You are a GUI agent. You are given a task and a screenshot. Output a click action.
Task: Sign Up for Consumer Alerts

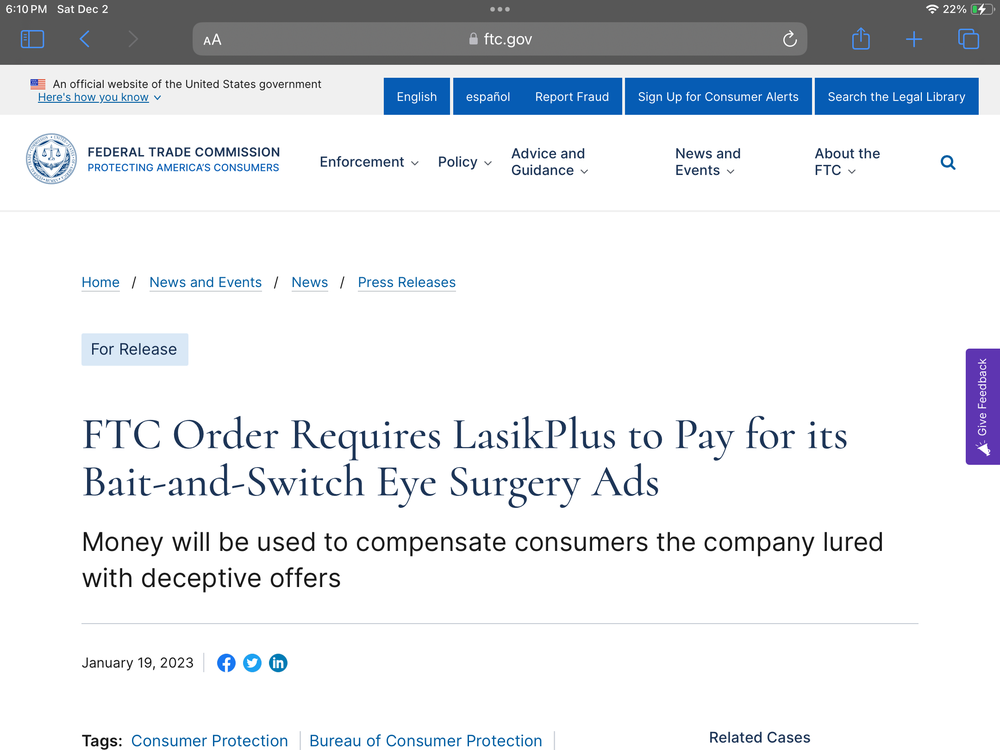718,97
